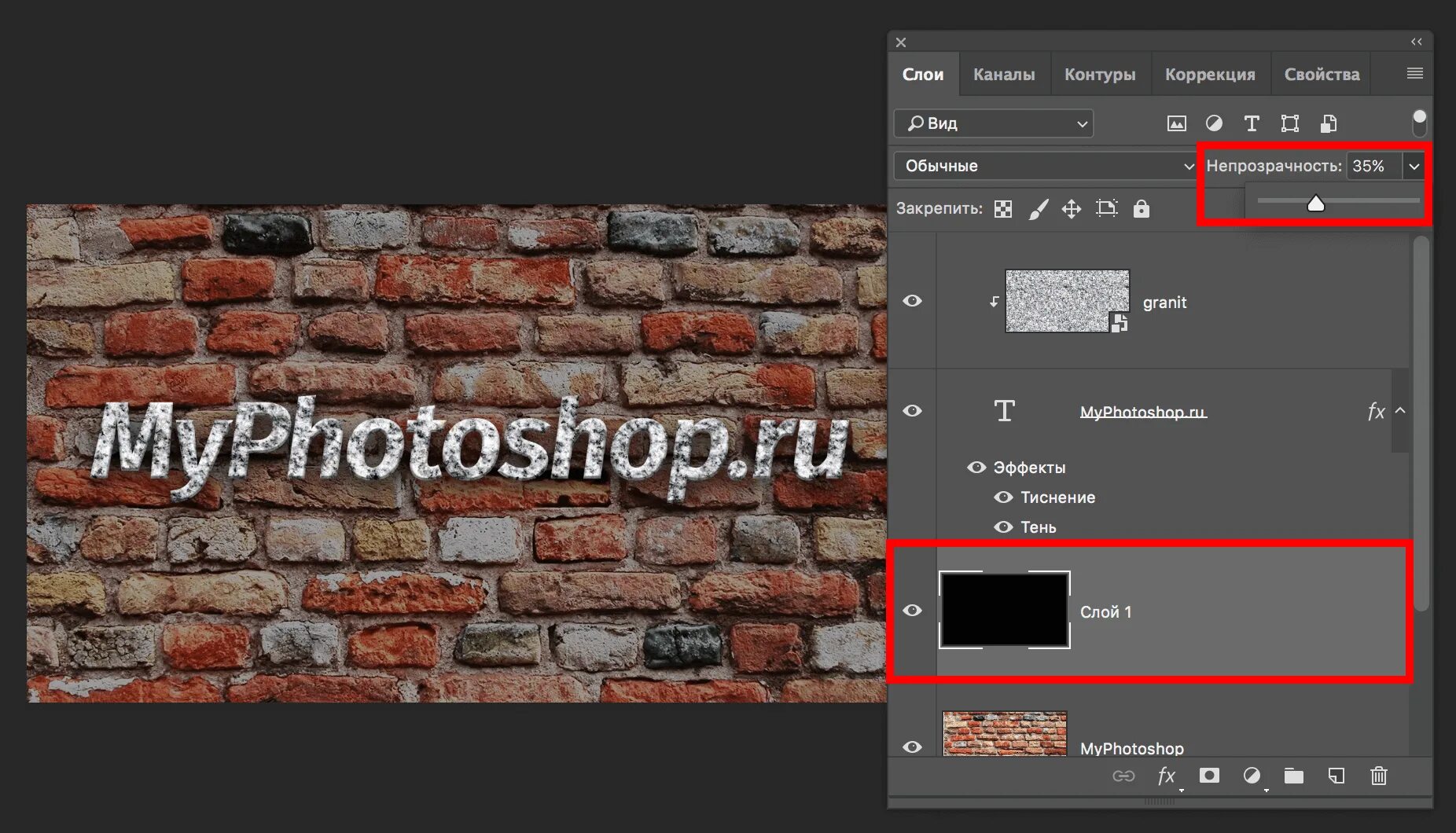The width and height of the screenshot is (1456, 833).
Task: Create new layer icon
Action: 1337,776
